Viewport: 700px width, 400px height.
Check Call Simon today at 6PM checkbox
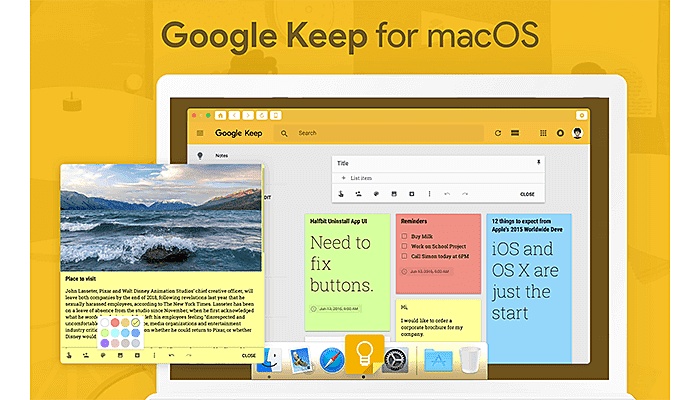(404, 256)
